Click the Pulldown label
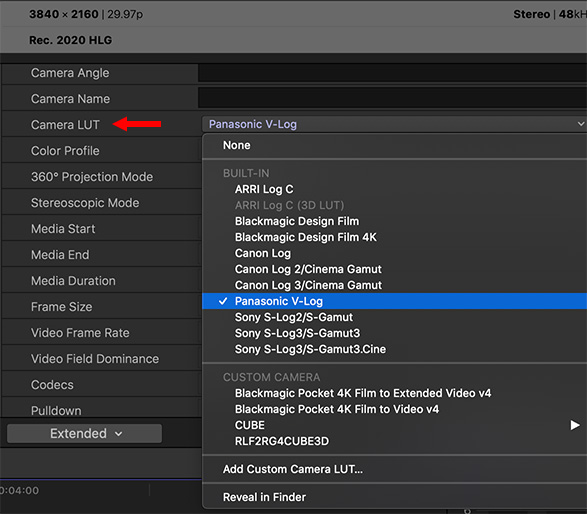 [56, 411]
